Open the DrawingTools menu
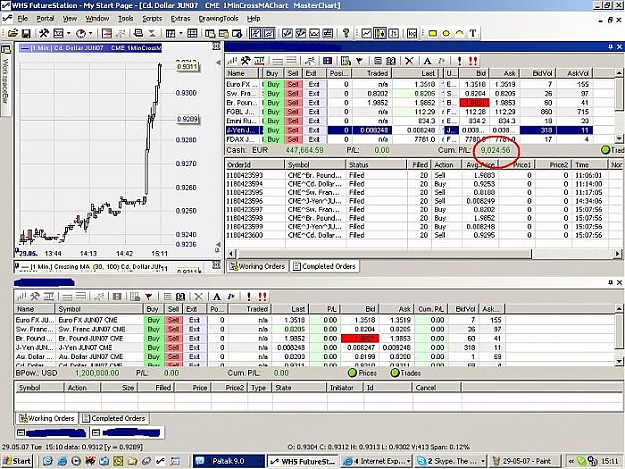Image resolution: width=625 pixels, height=469 pixels. click(218, 18)
